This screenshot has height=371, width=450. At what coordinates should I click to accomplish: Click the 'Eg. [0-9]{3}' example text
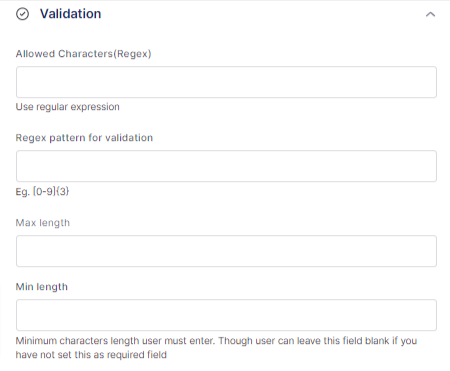(x=42, y=191)
